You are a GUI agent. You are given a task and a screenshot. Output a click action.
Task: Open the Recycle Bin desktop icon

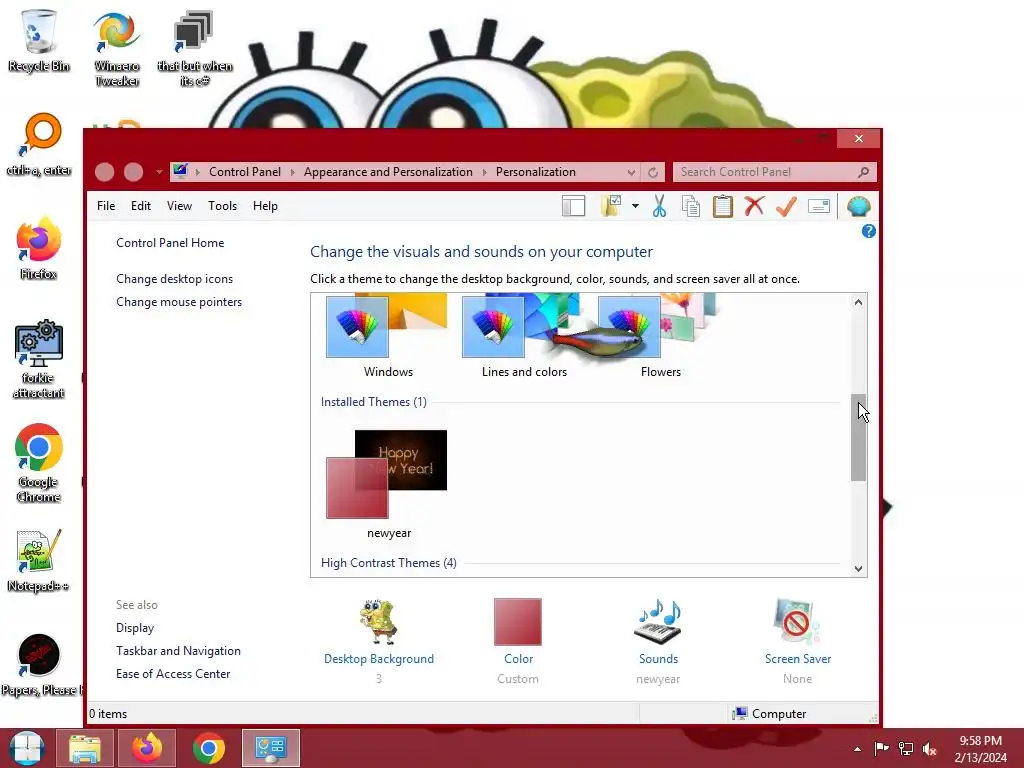39,40
